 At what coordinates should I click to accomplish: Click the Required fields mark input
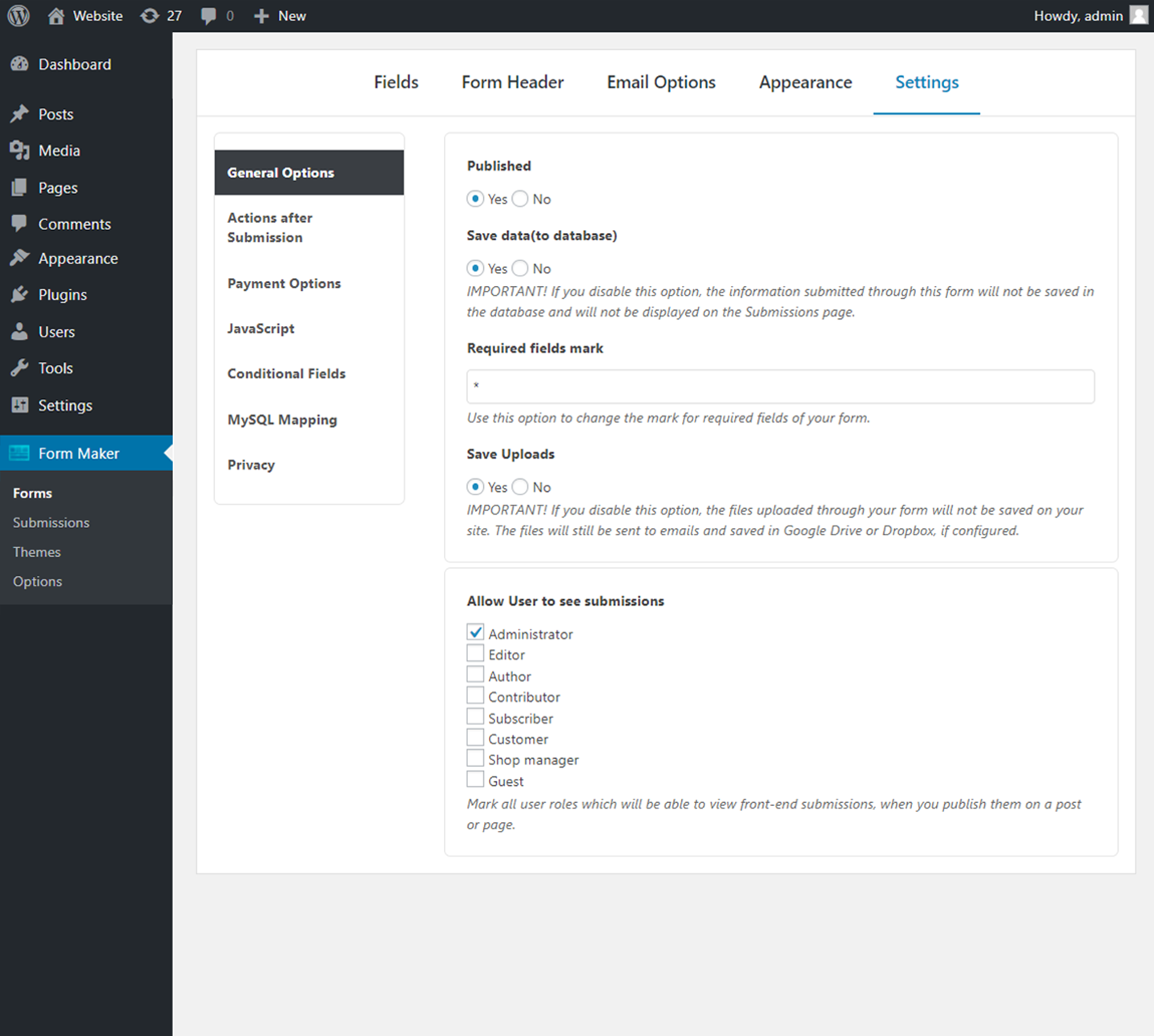pyautogui.click(x=781, y=386)
